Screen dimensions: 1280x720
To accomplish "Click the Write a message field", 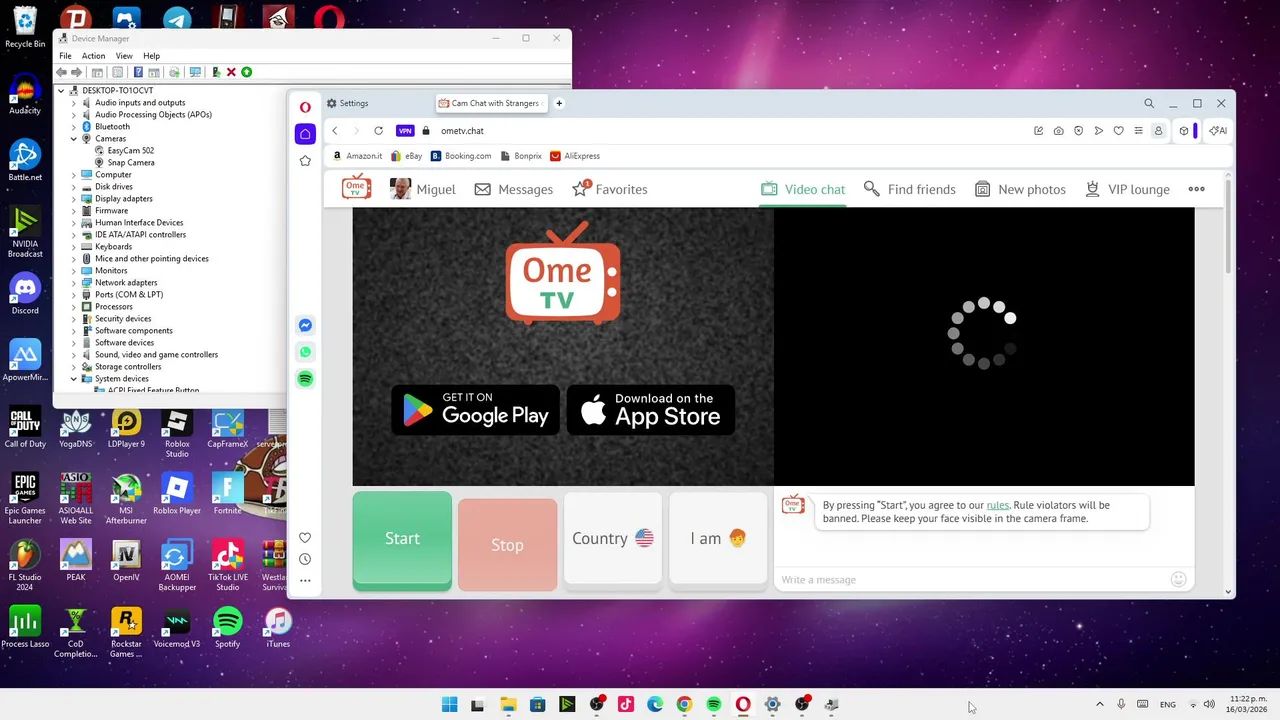I will [970, 579].
